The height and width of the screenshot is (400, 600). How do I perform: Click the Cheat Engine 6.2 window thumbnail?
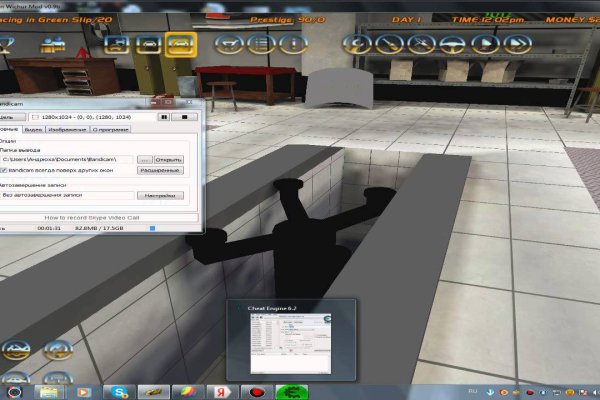click(292, 340)
